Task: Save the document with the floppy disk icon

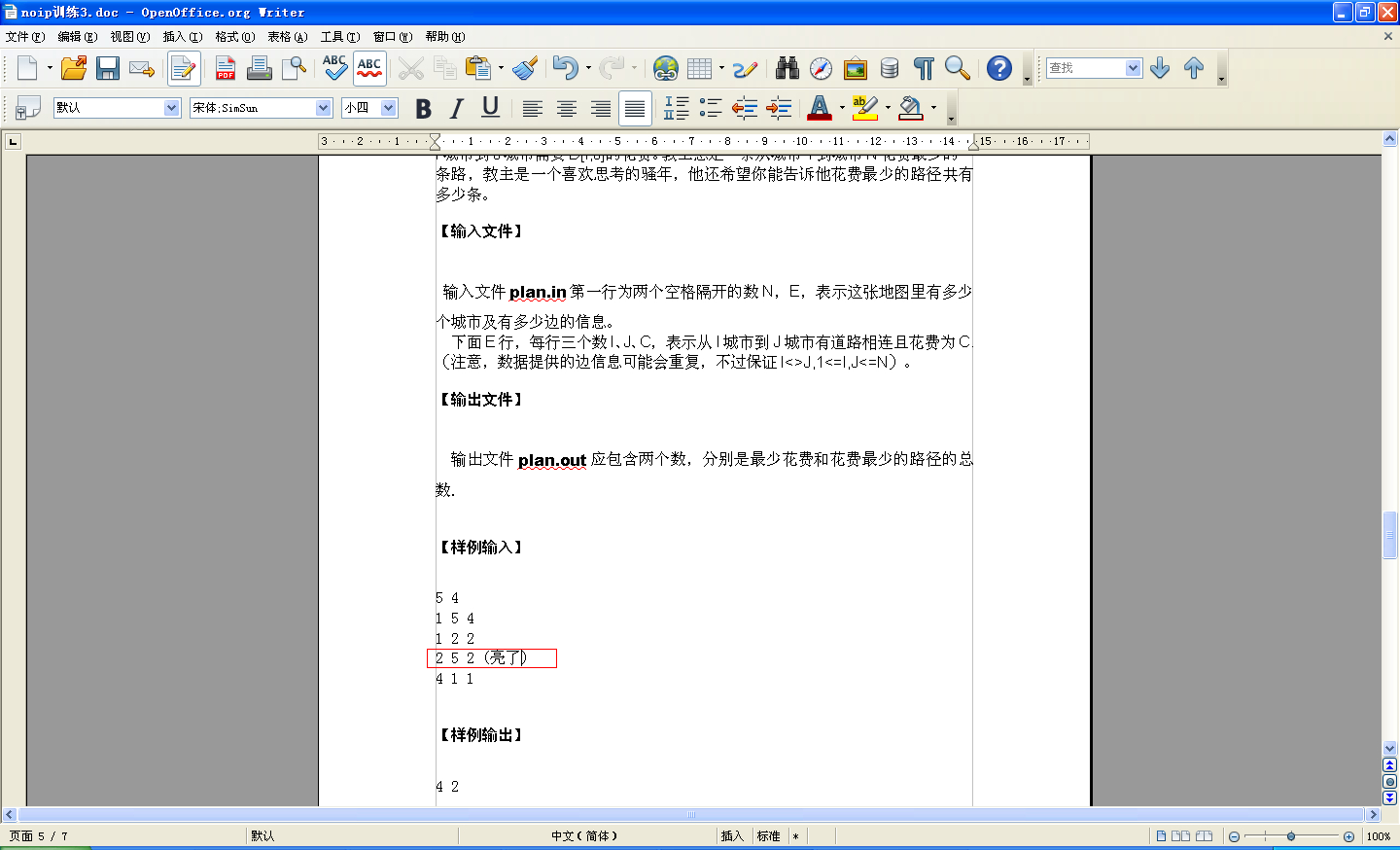Action: (108, 68)
